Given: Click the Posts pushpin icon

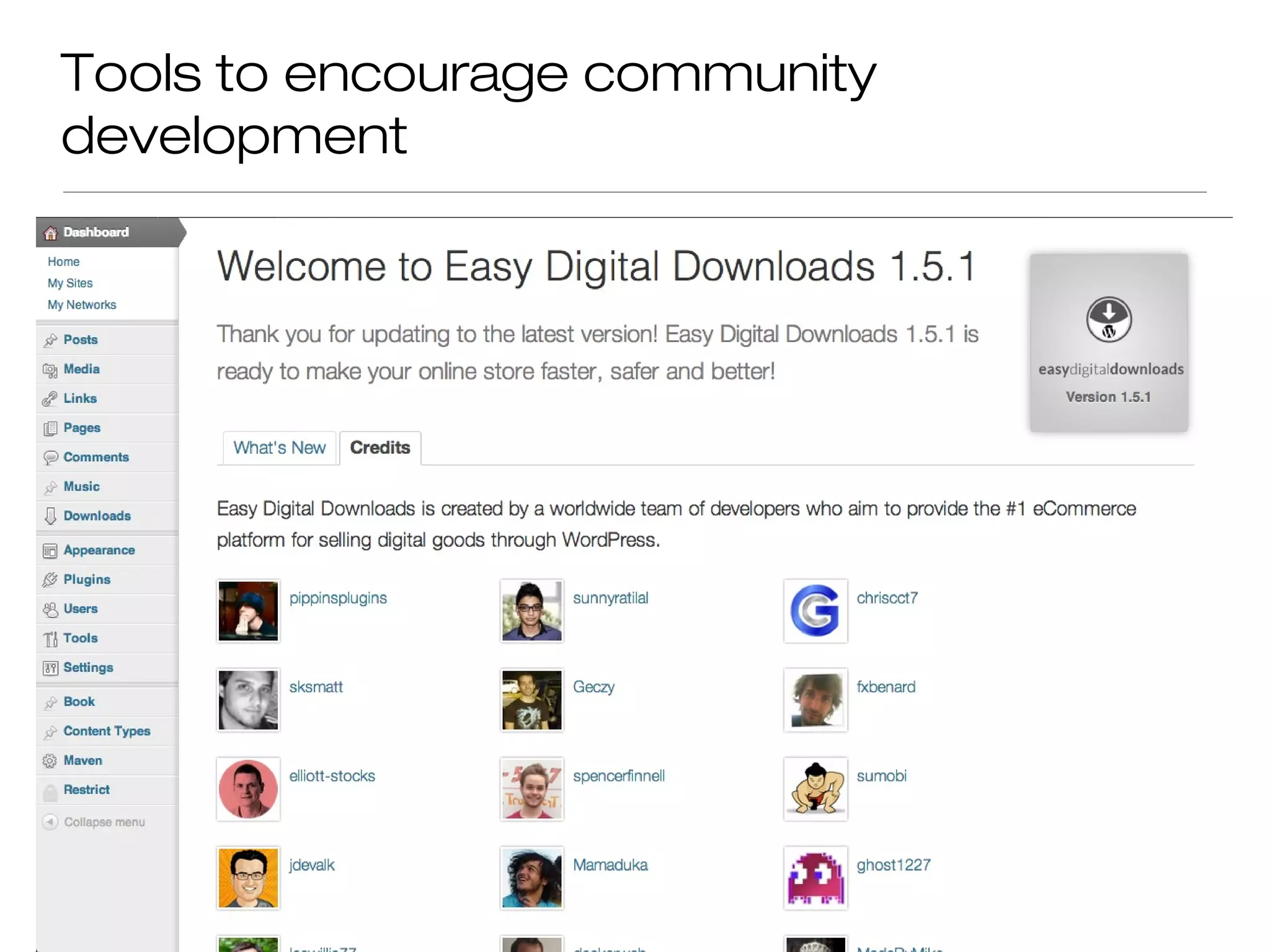Looking at the screenshot, I should click(50, 340).
